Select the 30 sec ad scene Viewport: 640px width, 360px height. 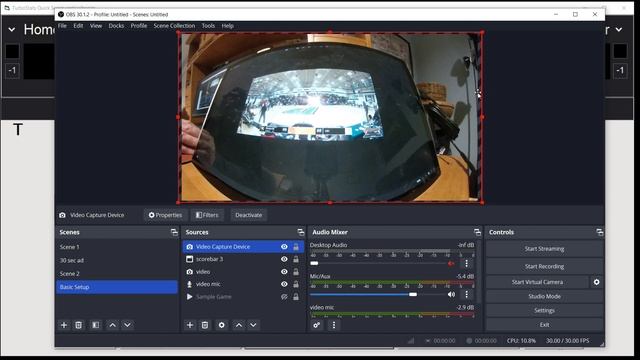coord(117,260)
